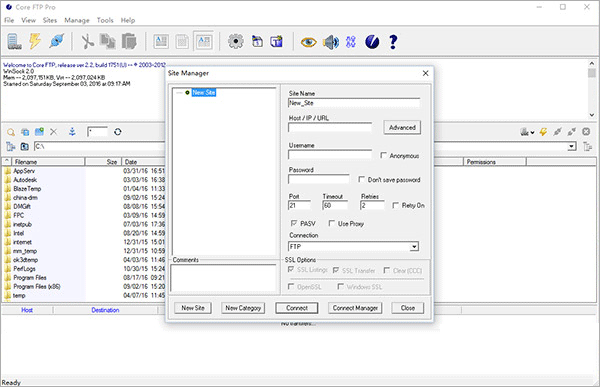
Task: Check Don't save password
Action: (x=361, y=179)
